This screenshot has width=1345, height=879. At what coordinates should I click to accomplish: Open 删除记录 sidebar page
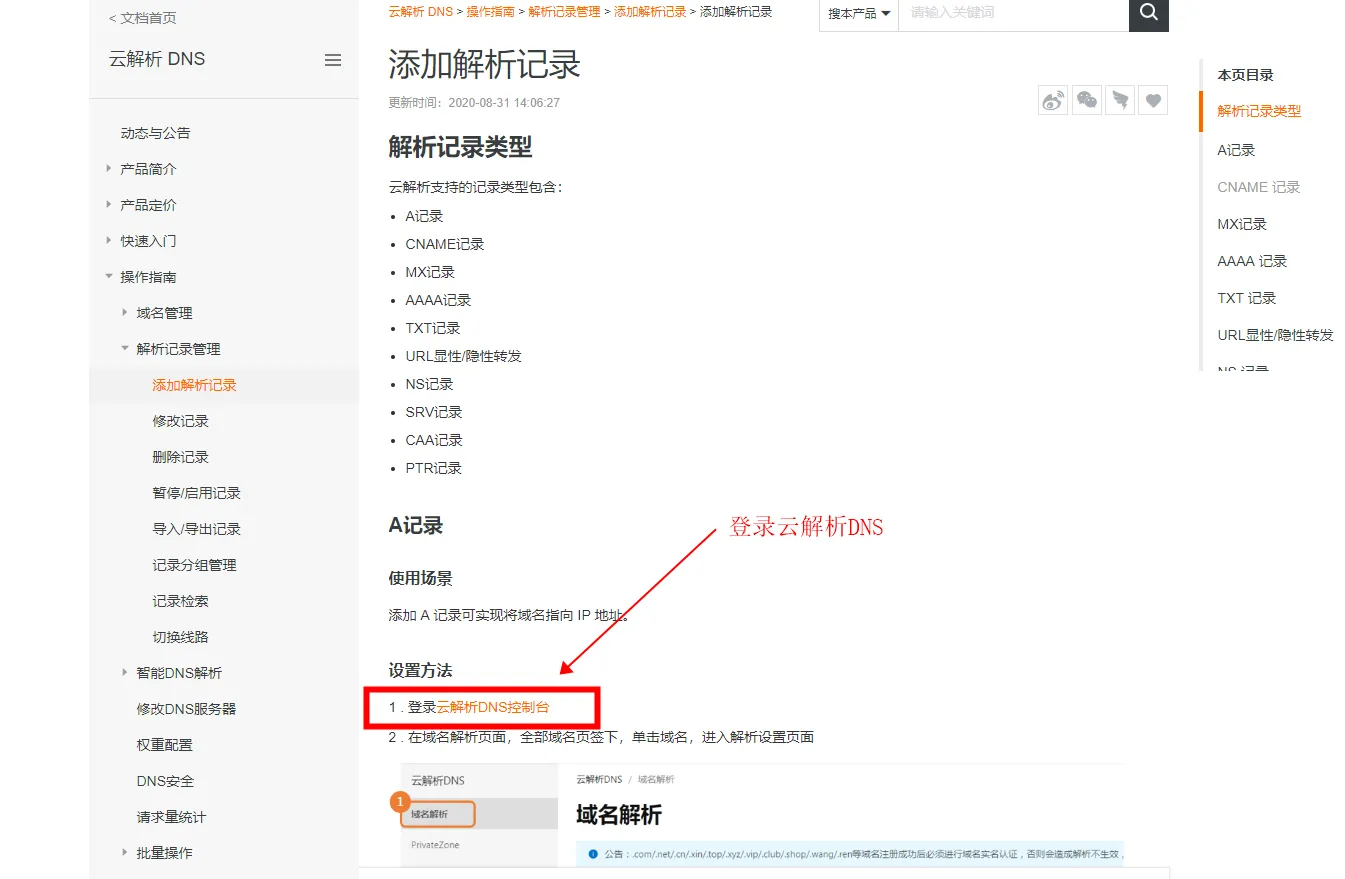[180, 457]
